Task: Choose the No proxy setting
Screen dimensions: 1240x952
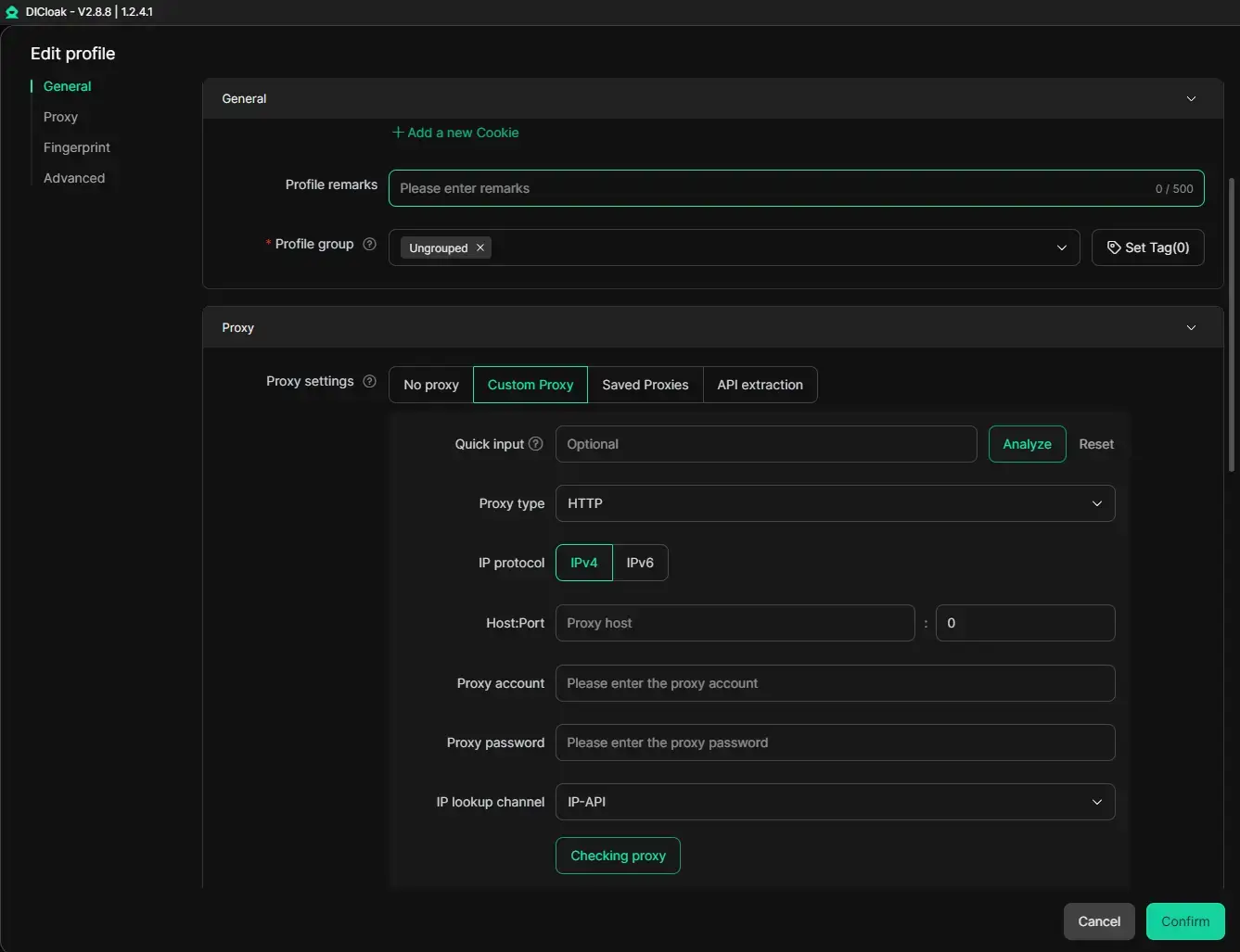Action: coord(431,385)
